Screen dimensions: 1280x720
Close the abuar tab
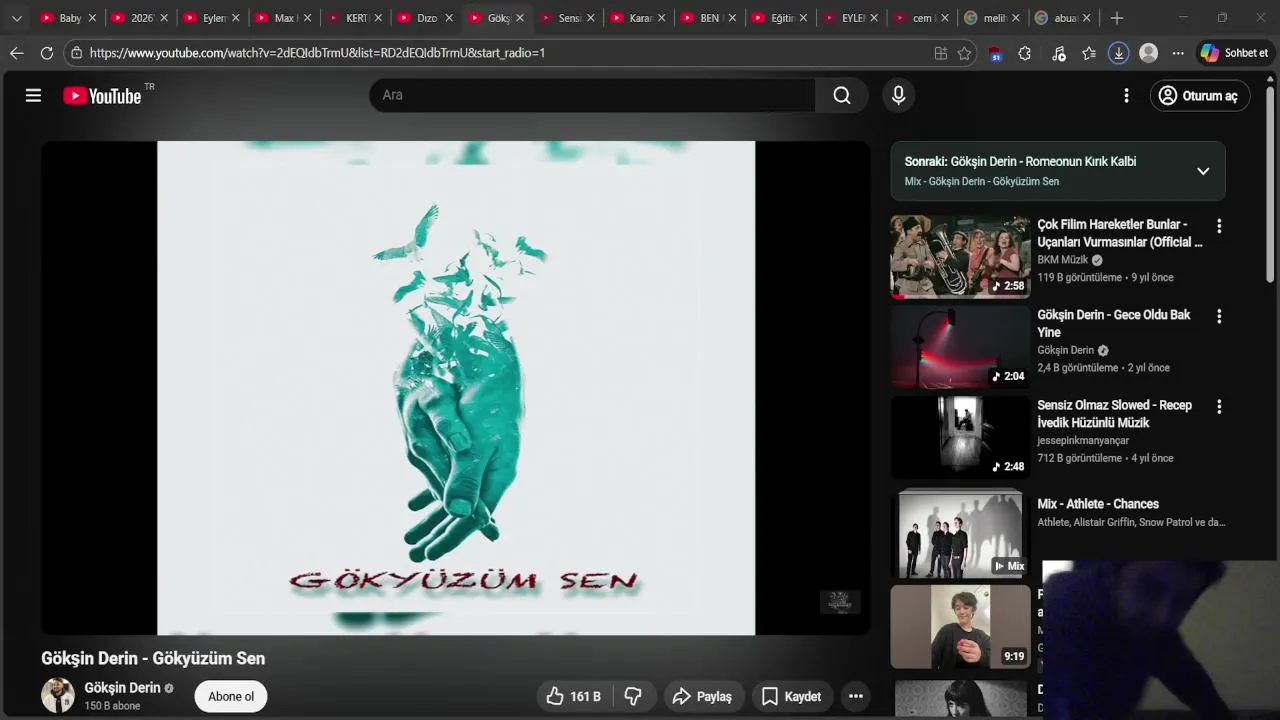[1087, 18]
